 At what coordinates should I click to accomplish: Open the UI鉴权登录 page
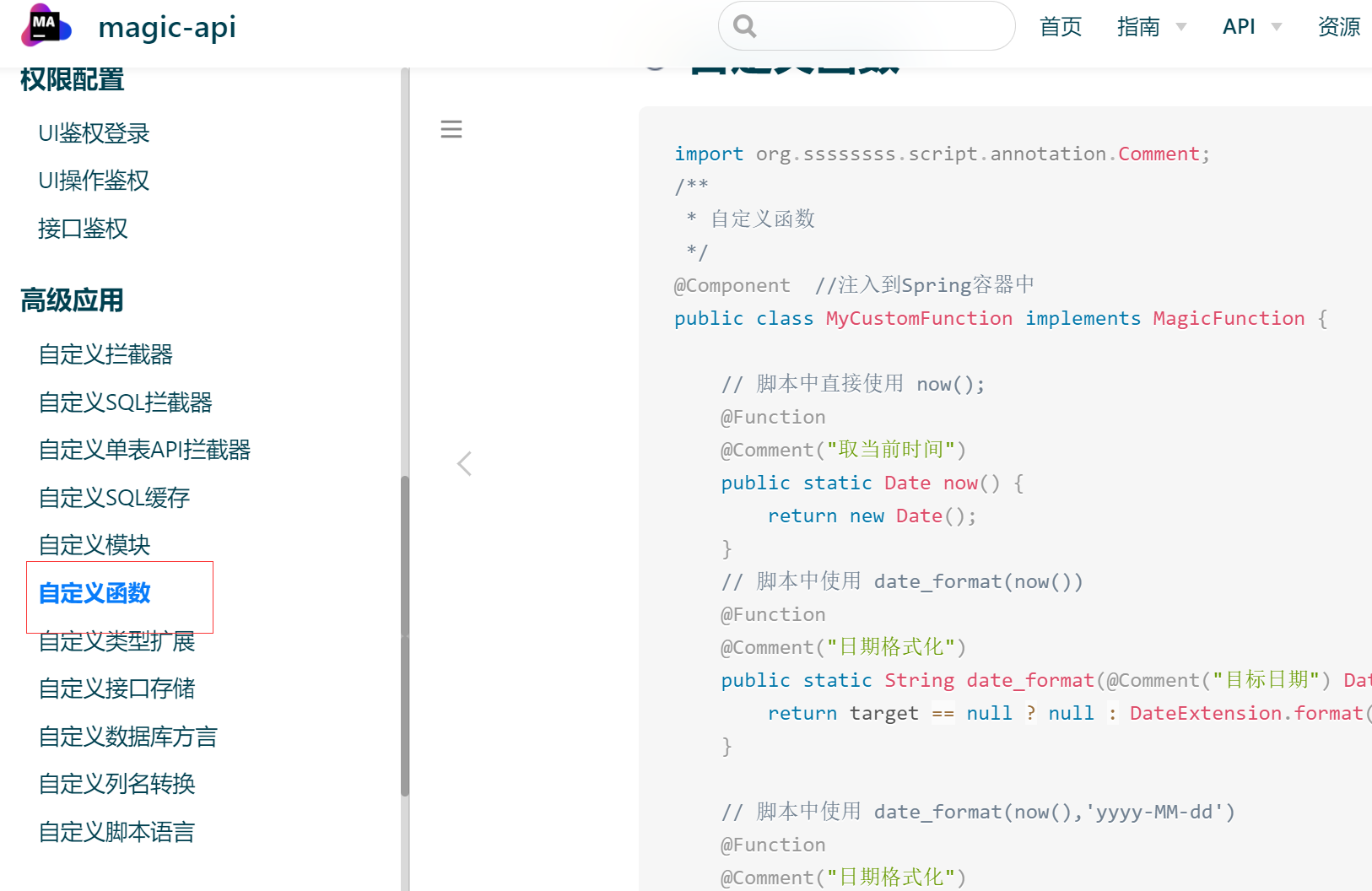(x=94, y=132)
